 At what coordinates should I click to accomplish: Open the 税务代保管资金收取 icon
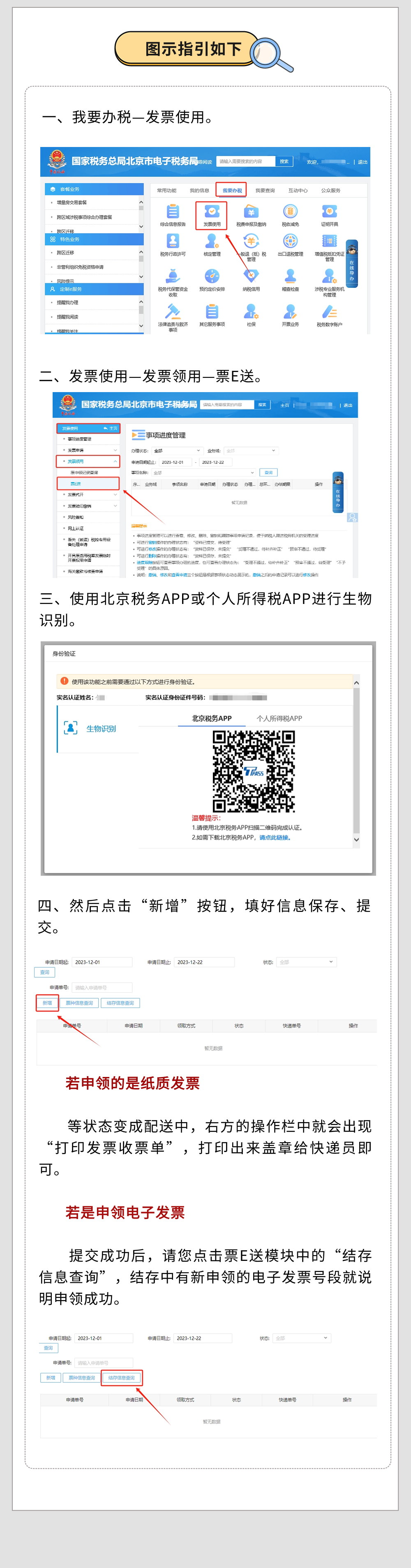coord(173,276)
